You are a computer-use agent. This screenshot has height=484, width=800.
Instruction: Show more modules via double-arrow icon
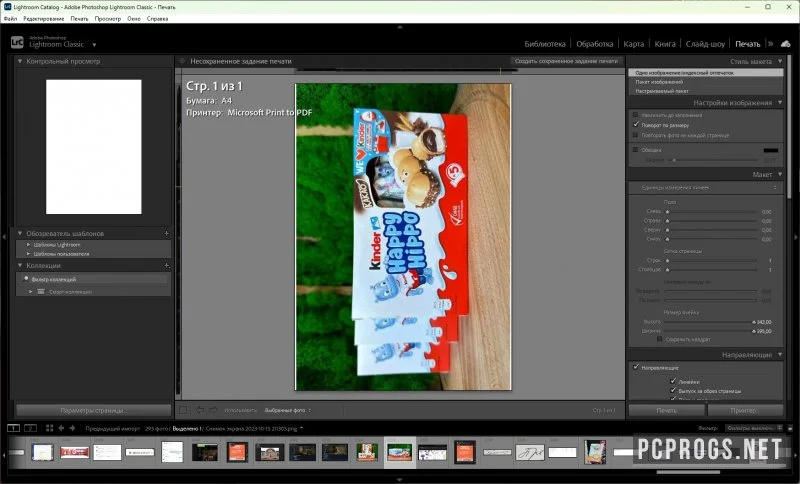[770, 44]
